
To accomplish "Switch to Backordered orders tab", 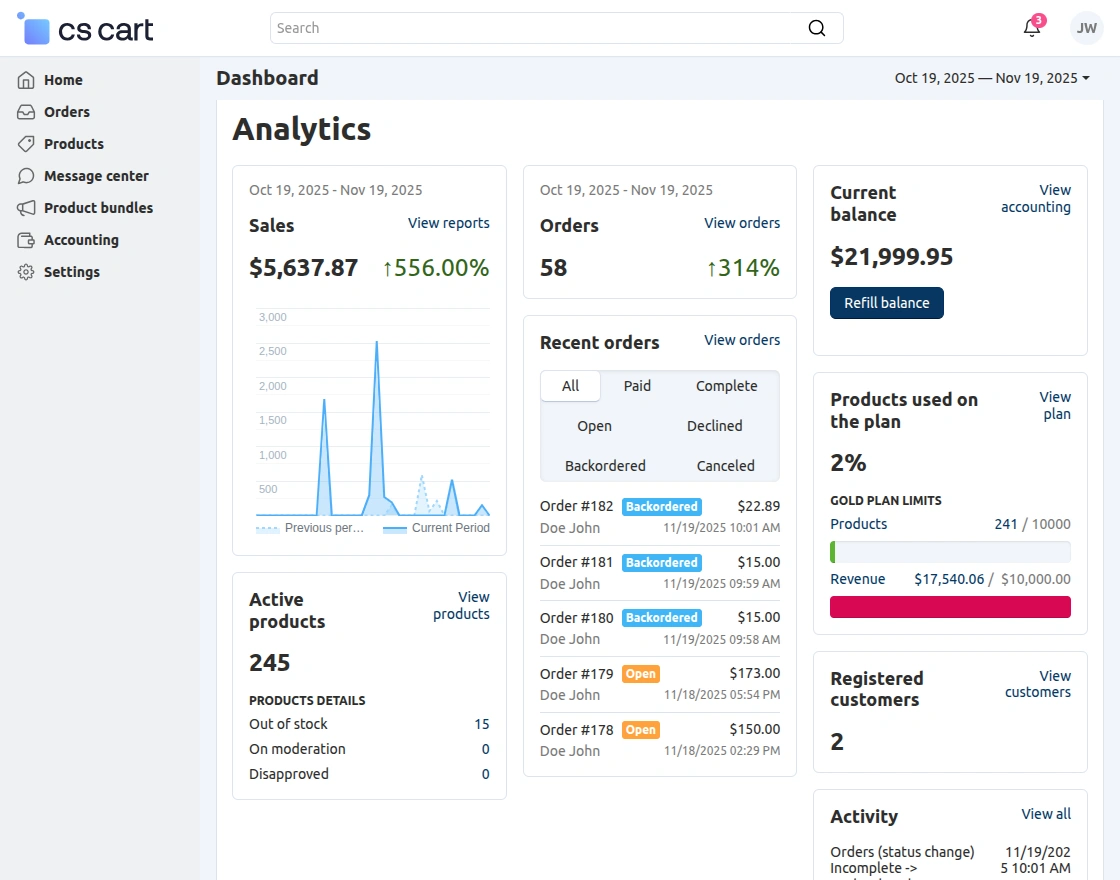I will tap(605, 466).
